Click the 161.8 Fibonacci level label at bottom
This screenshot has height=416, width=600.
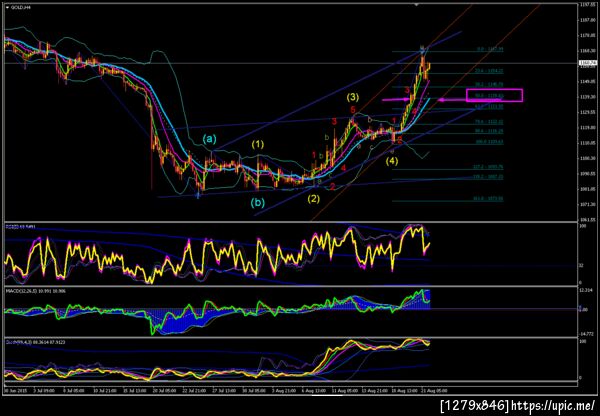point(489,199)
